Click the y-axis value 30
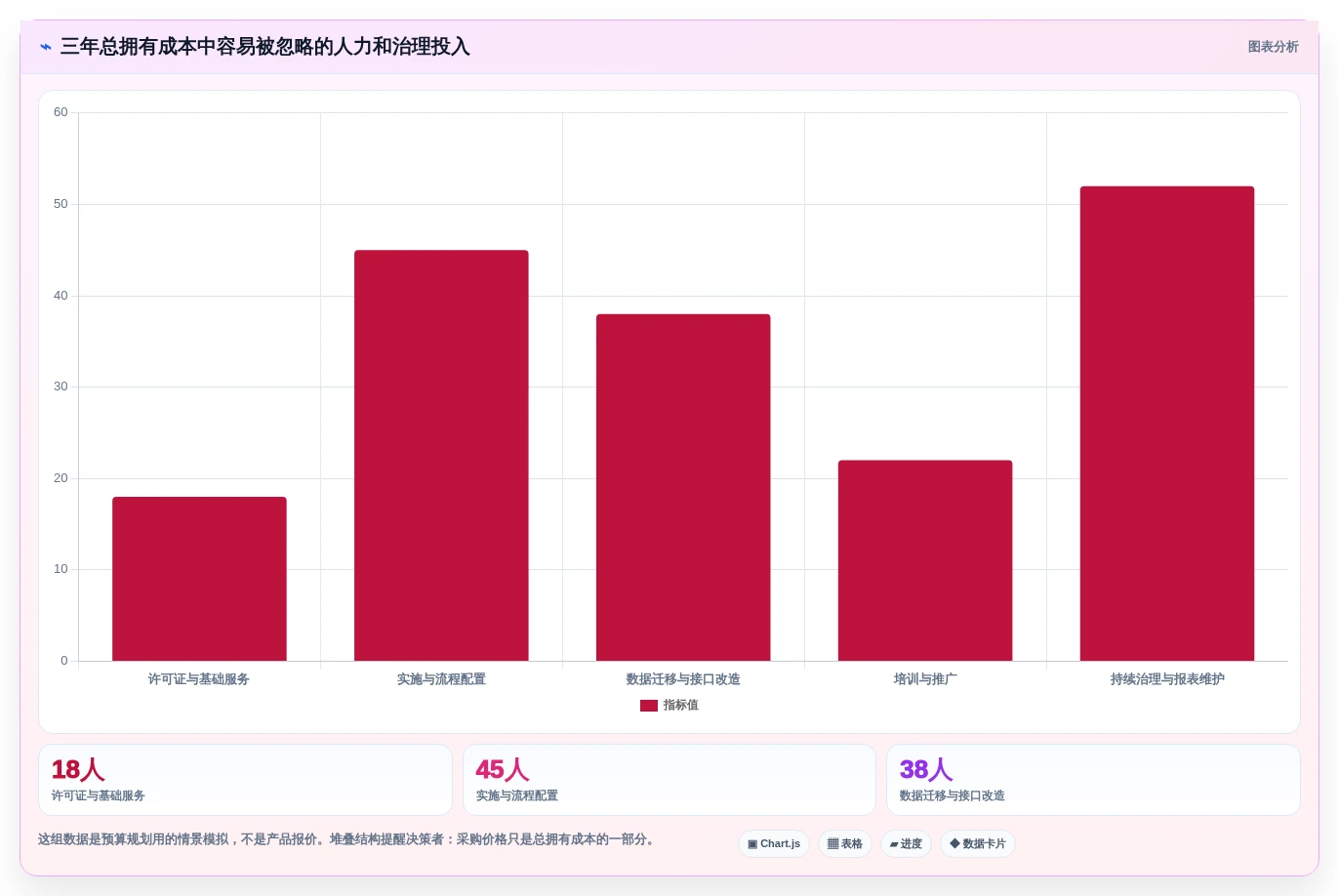This screenshot has width=1339, height=896. coord(61,387)
